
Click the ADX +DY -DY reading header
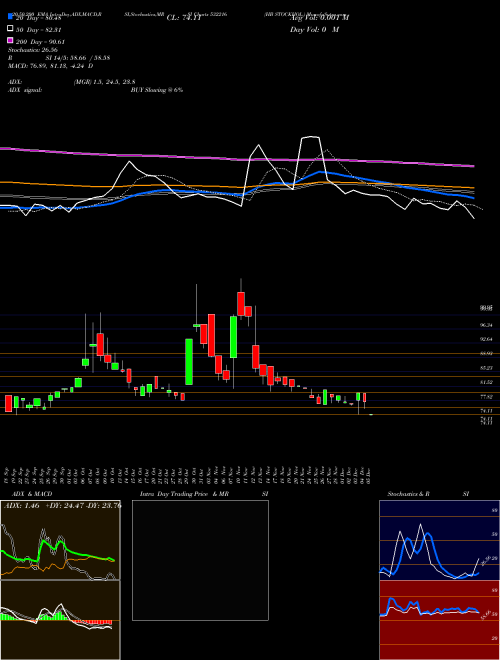63,506
